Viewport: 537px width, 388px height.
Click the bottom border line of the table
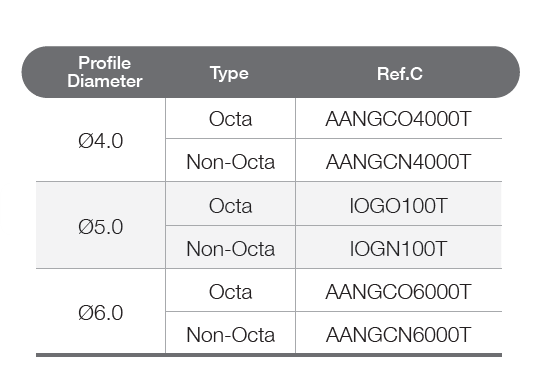[x=269, y=355]
